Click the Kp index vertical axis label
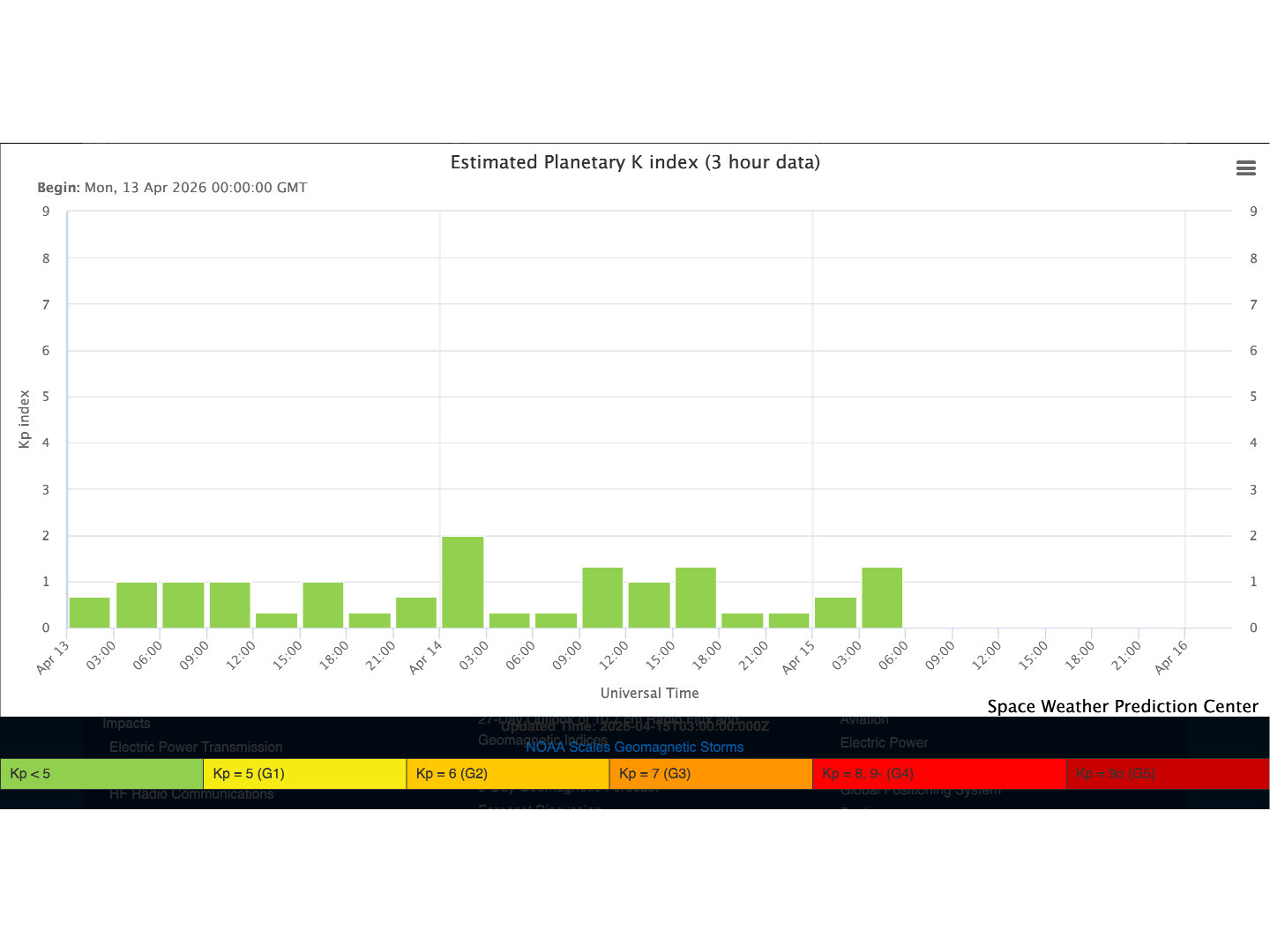1270x952 pixels. click(x=25, y=419)
